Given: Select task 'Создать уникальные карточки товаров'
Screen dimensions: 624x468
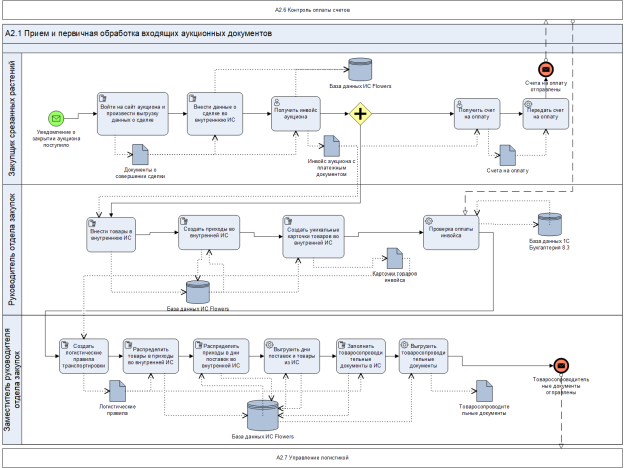Looking at the screenshot, I should pos(314,236).
